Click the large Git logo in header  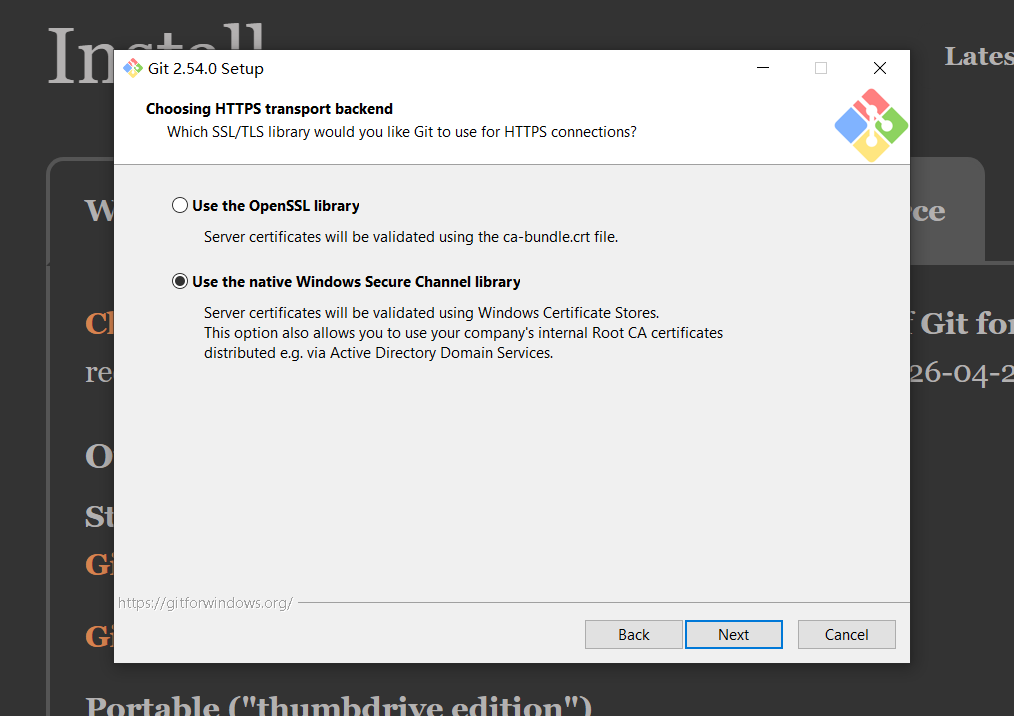point(871,125)
